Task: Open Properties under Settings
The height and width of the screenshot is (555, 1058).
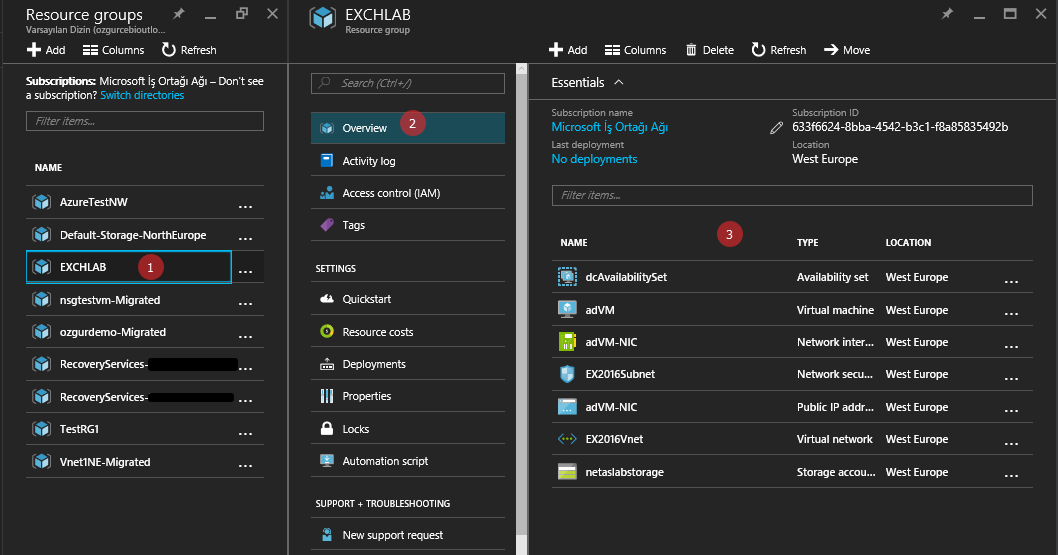Action: coord(408,396)
